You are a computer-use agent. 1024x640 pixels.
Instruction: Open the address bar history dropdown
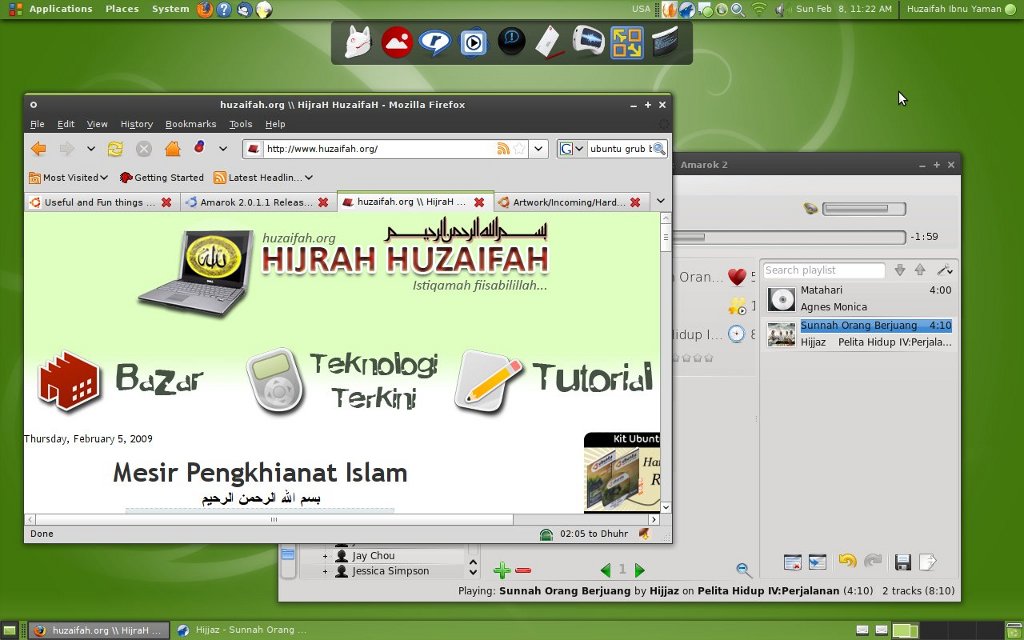[538, 149]
